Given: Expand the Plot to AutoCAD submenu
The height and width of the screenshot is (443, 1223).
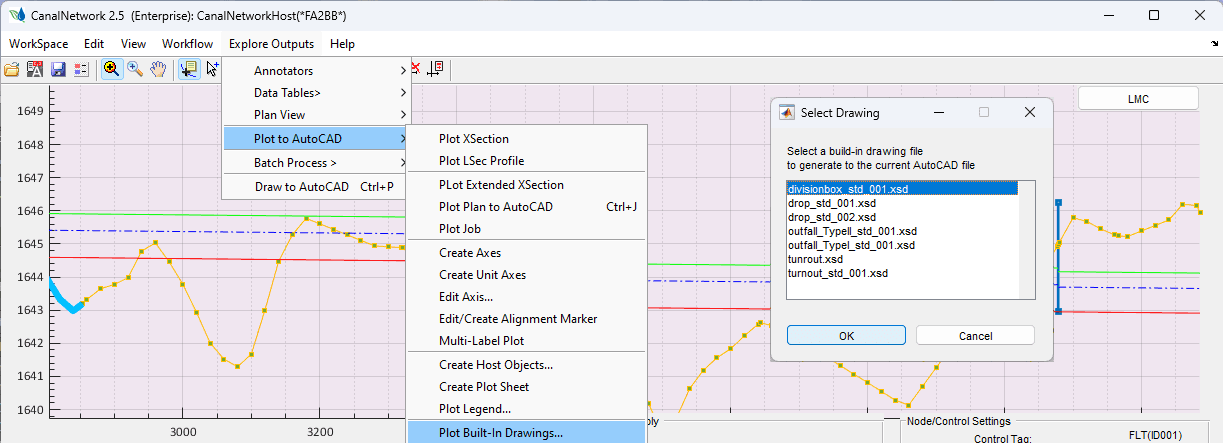Looking at the screenshot, I should [x=315, y=138].
